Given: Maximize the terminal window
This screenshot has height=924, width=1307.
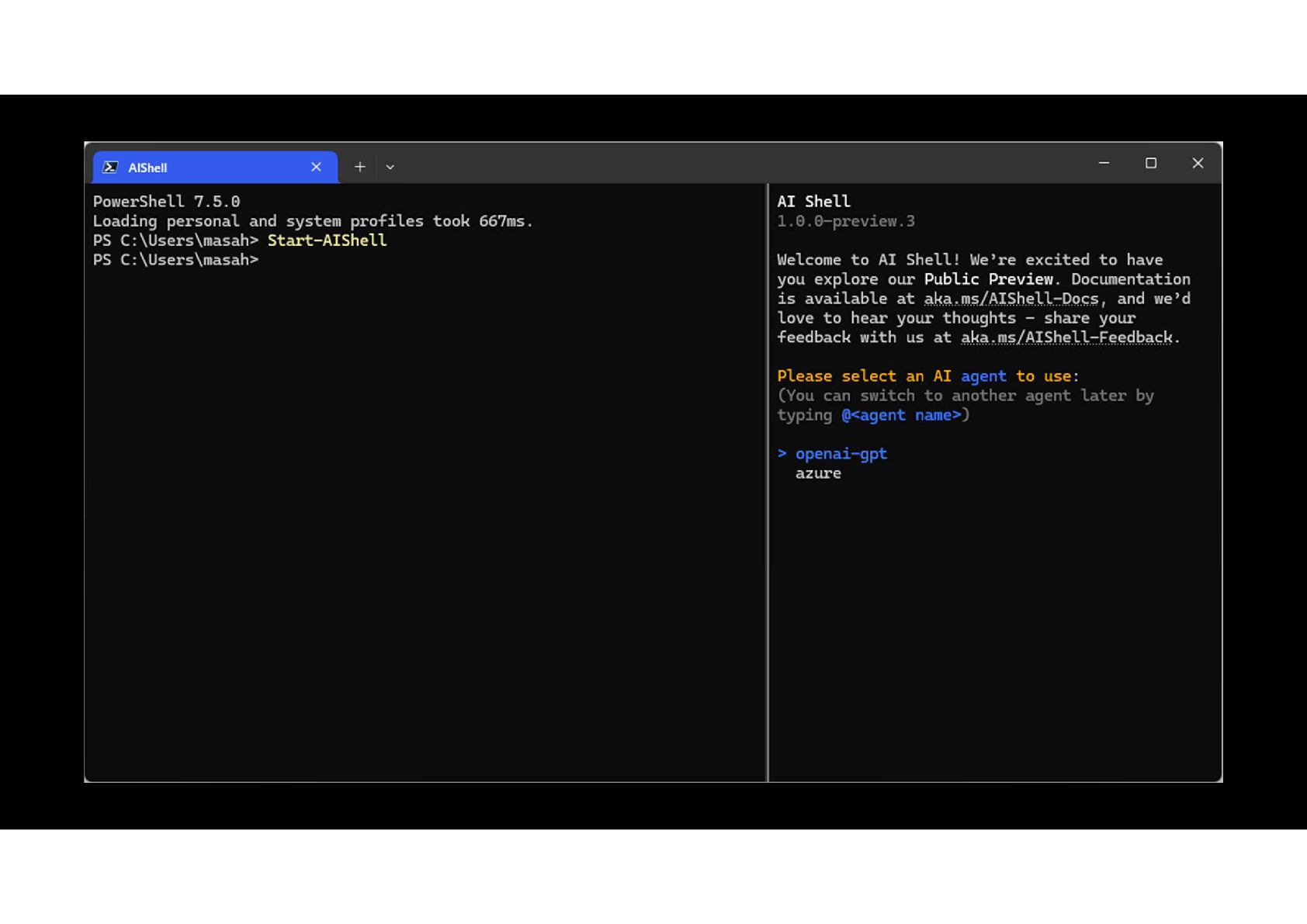Looking at the screenshot, I should [x=1151, y=163].
